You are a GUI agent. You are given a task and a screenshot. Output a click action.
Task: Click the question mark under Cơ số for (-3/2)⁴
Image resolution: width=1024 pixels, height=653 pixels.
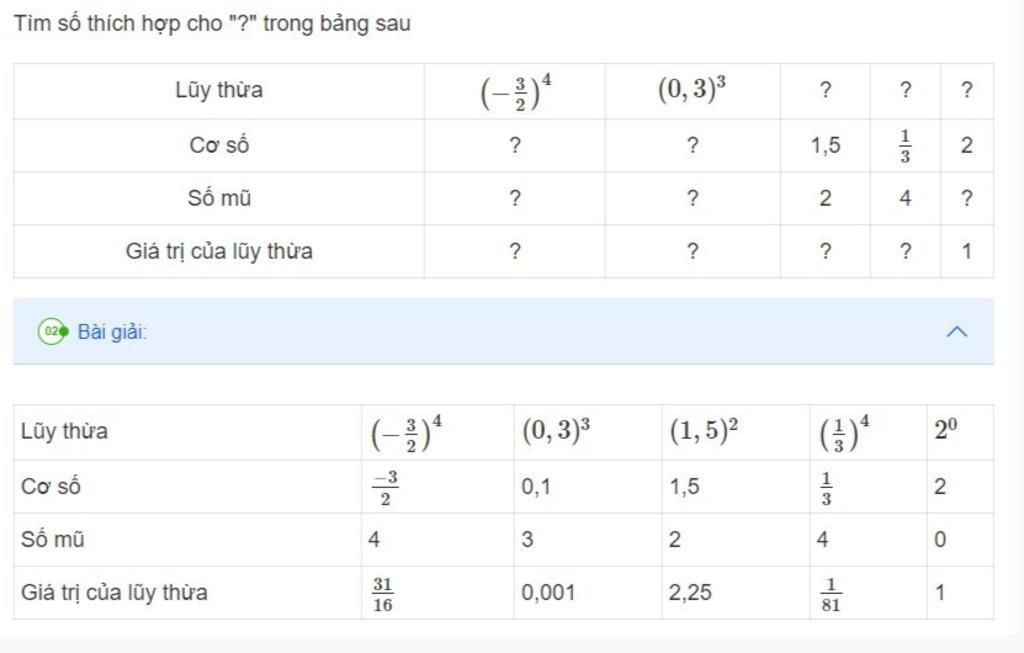(x=515, y=145)
